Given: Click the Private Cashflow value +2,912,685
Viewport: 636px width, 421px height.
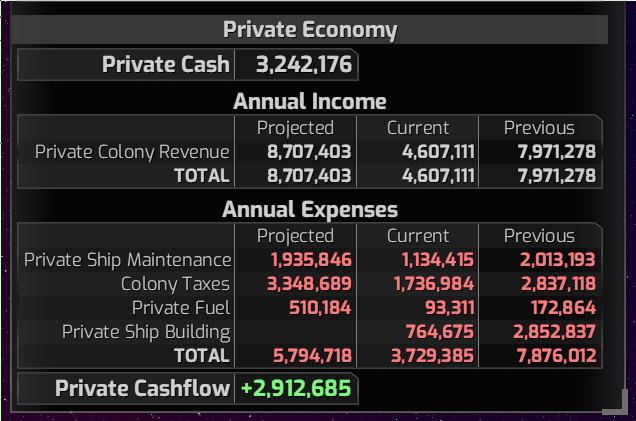Looking at the screenshot, I should (296, 388).
